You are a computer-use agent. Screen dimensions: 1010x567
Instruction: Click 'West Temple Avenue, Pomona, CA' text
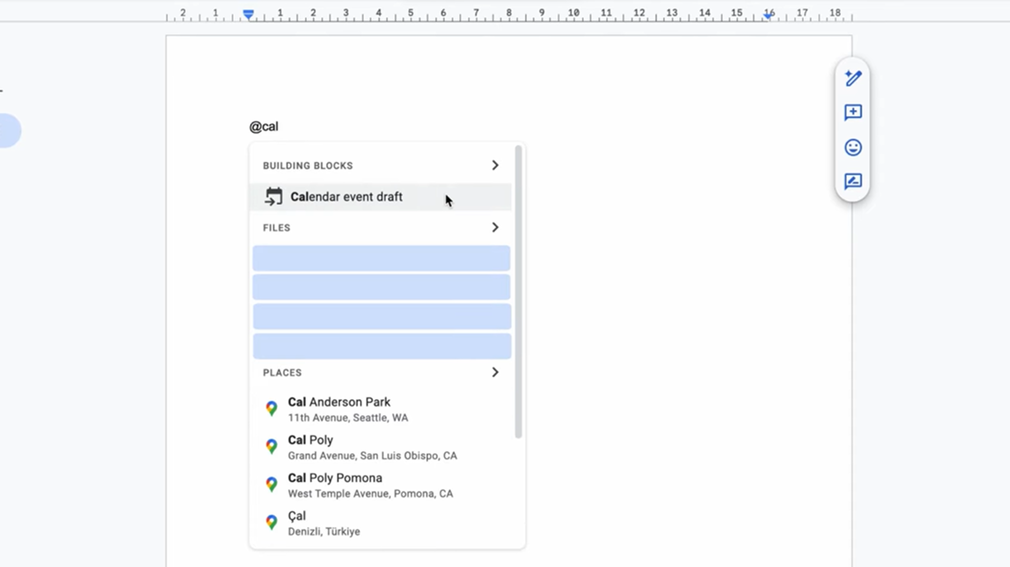[x=370, y=494]
